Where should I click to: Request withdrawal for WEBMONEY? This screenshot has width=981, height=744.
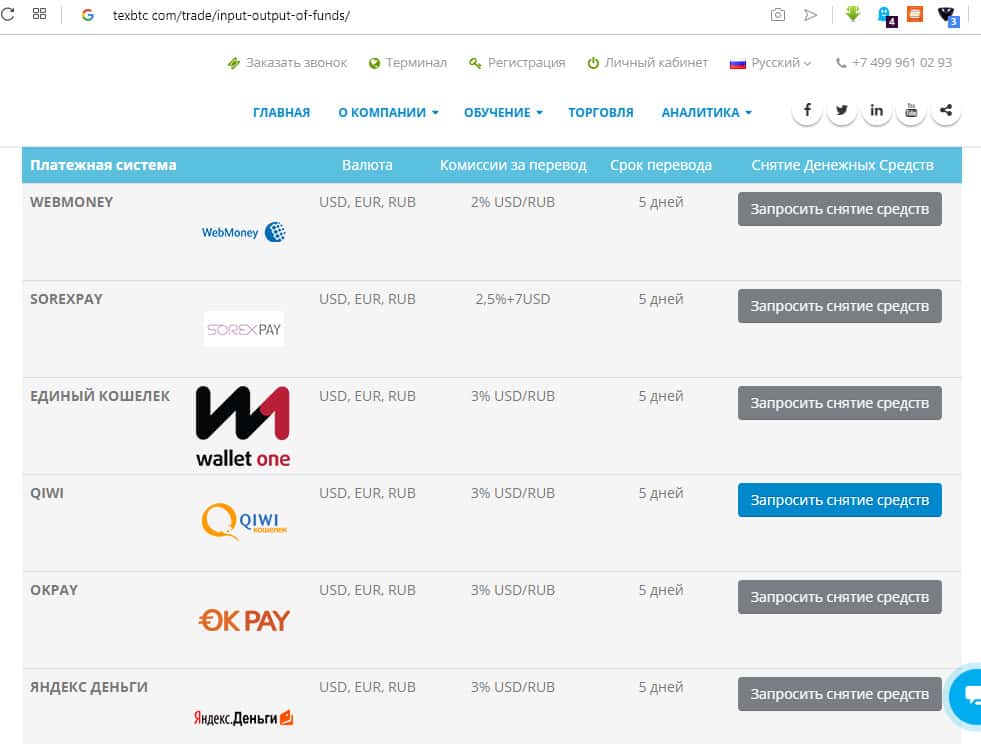pos(840,209)
